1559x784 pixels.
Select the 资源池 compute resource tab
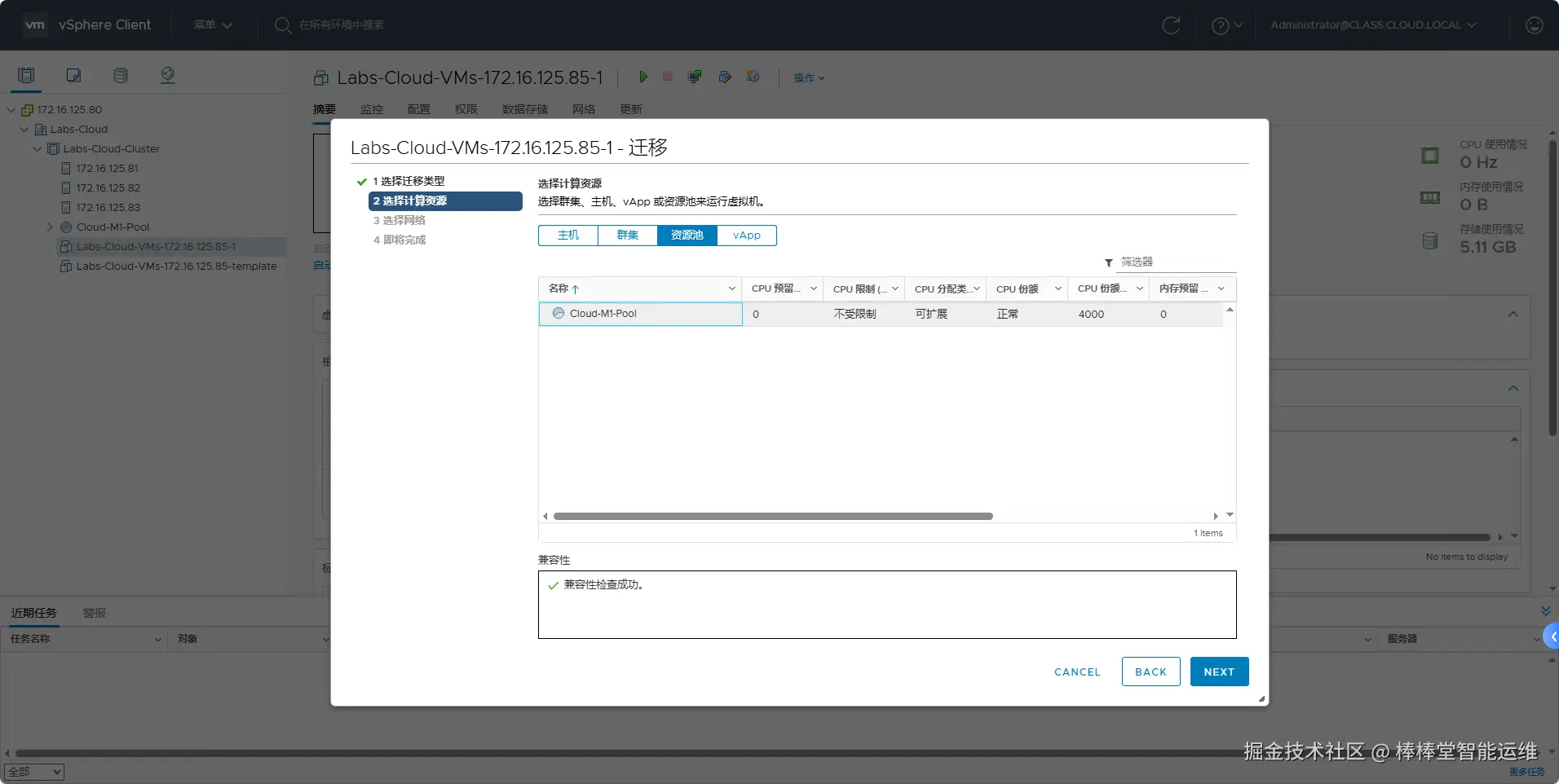(687, 236)
